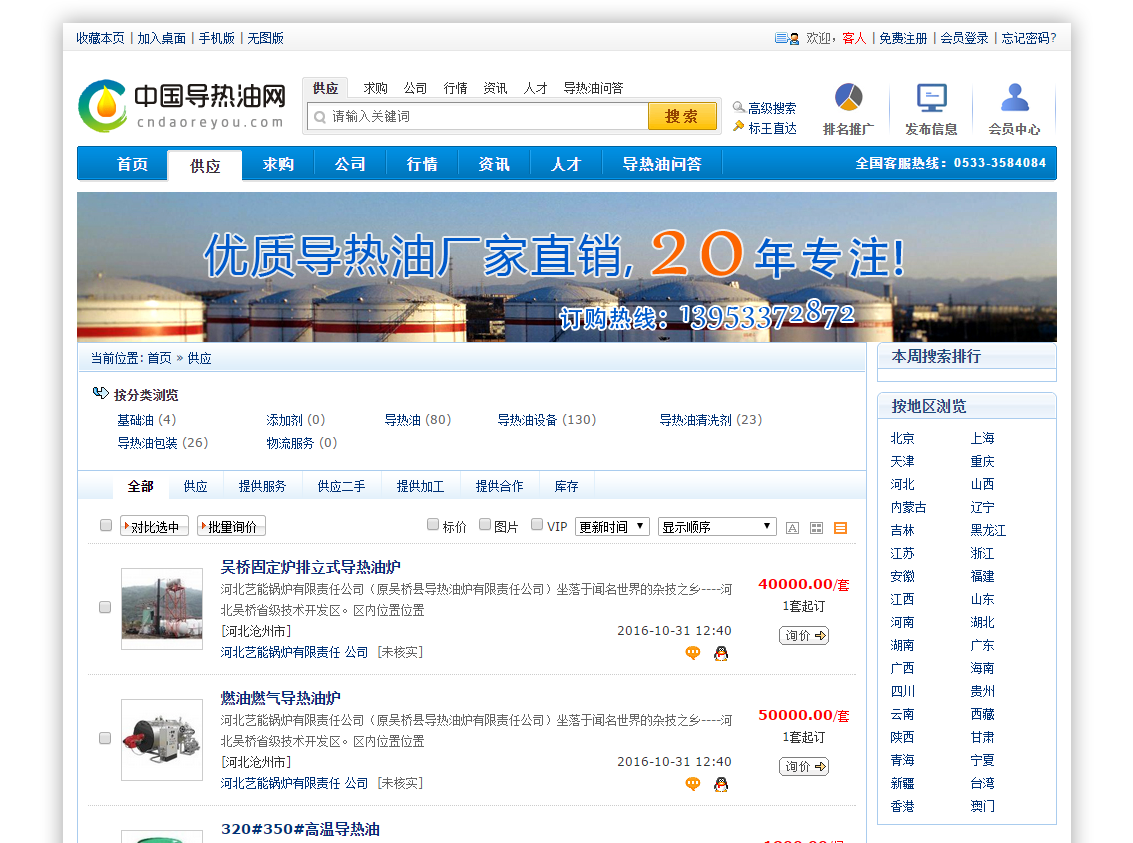Viewport: 1133px width, 843px height.
Task: Check the box for 燃油燃气导热油炉 listing
Action: coord(105,738)
